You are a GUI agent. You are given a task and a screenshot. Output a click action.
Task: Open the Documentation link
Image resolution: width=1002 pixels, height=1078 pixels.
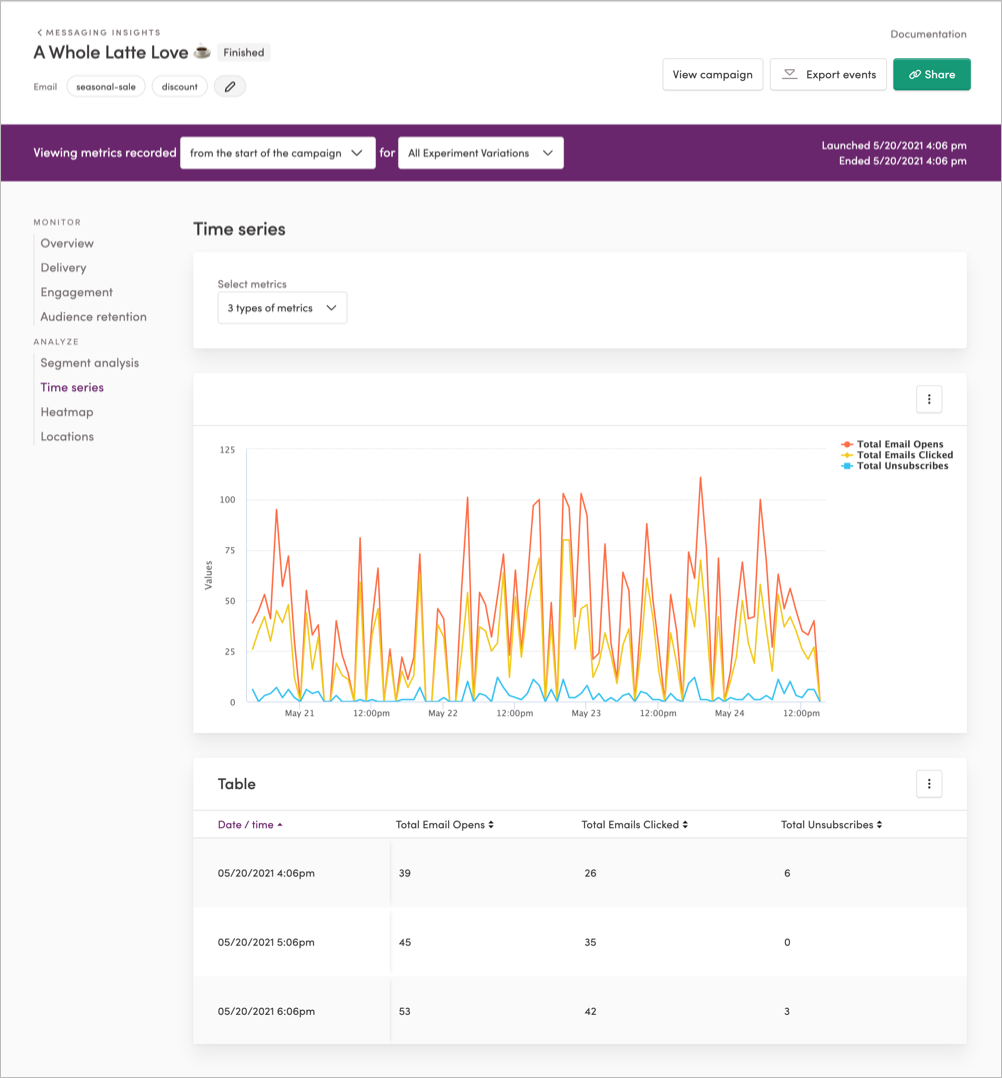[x=928, y=33]
